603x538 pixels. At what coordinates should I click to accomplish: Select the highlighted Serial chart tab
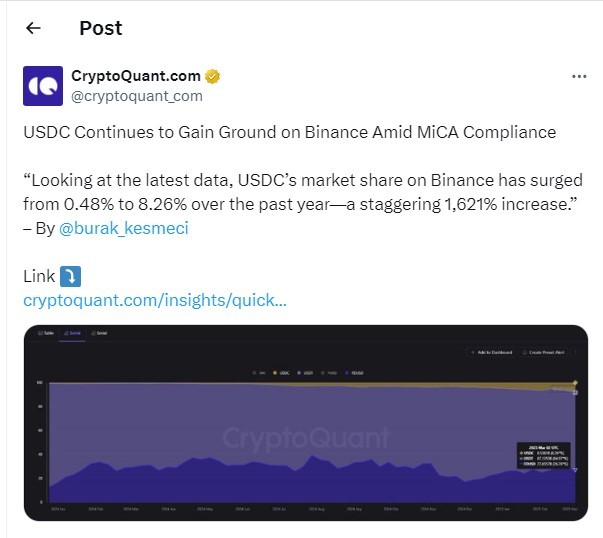72,333
